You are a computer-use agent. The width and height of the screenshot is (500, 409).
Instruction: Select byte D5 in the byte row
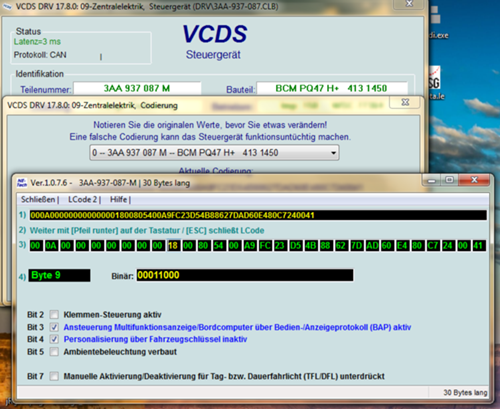point(295,246)
